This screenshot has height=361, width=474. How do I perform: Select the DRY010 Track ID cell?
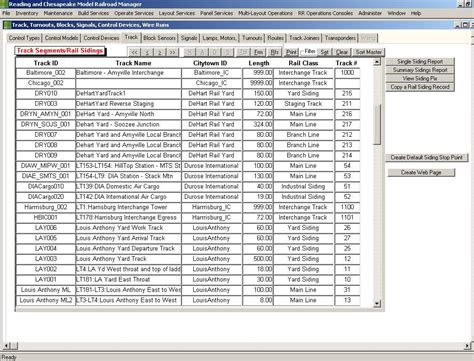tap(46, 93)
